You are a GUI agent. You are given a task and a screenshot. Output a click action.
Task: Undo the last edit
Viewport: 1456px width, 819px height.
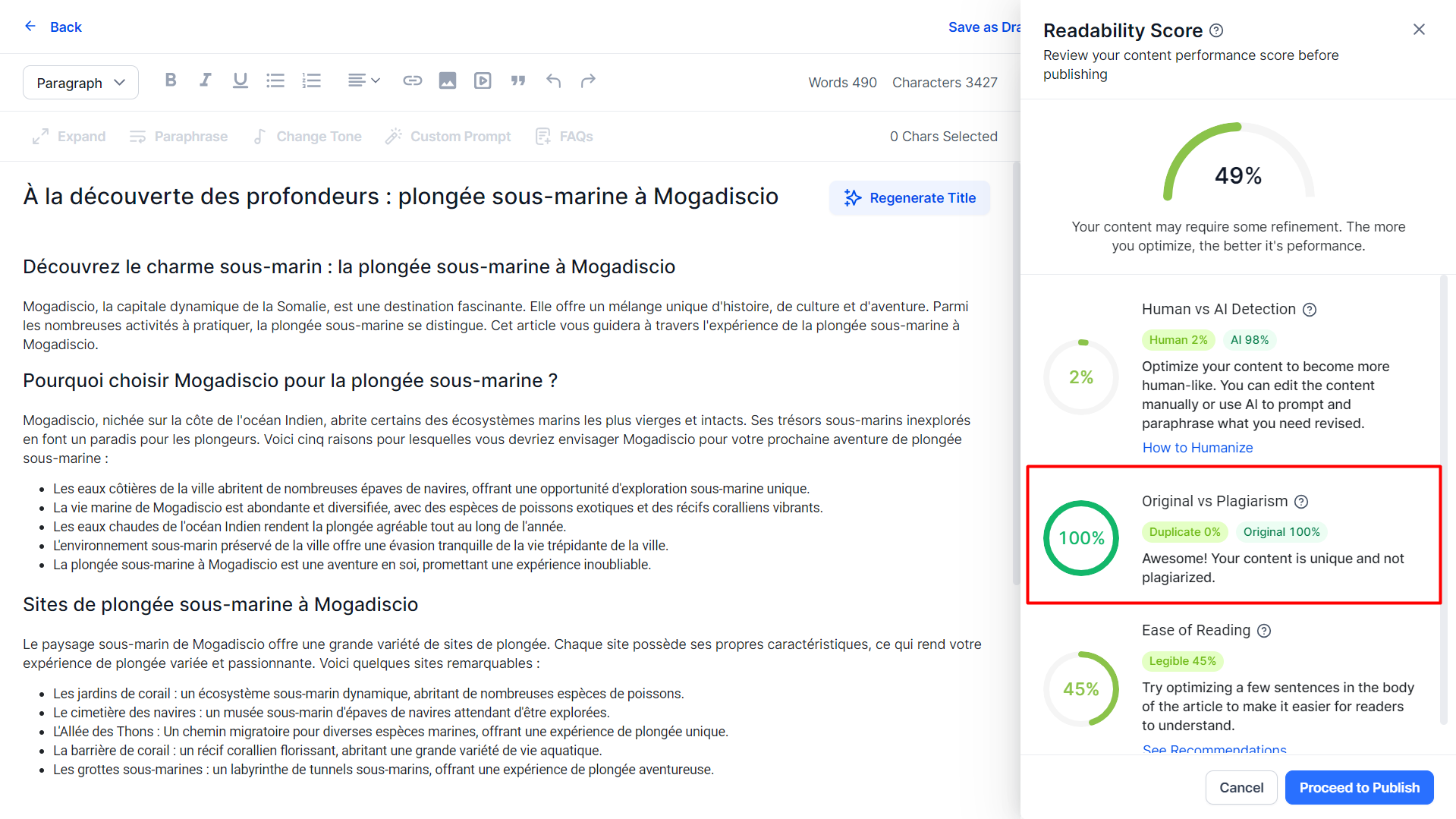(553, 80)
